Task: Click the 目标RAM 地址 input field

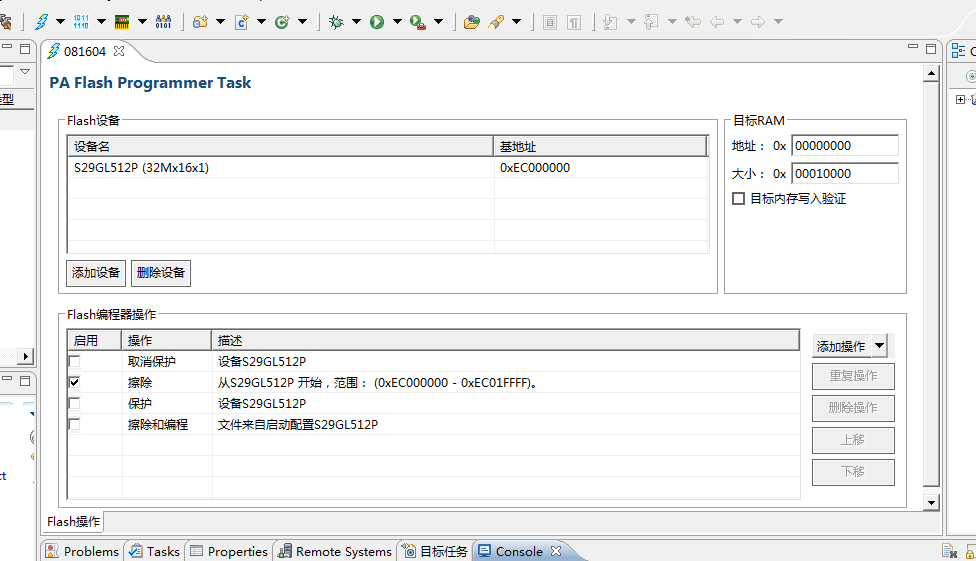Action: tap(845, 146)
